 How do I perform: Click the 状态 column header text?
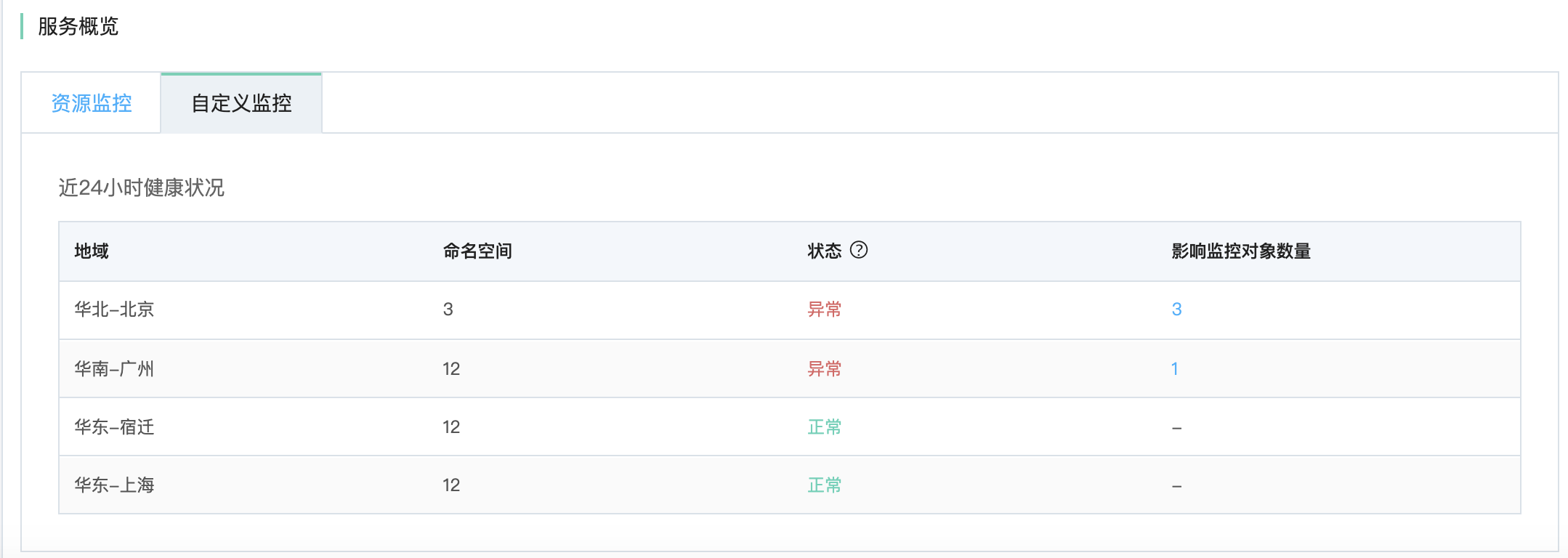click(x=824, y=251)
